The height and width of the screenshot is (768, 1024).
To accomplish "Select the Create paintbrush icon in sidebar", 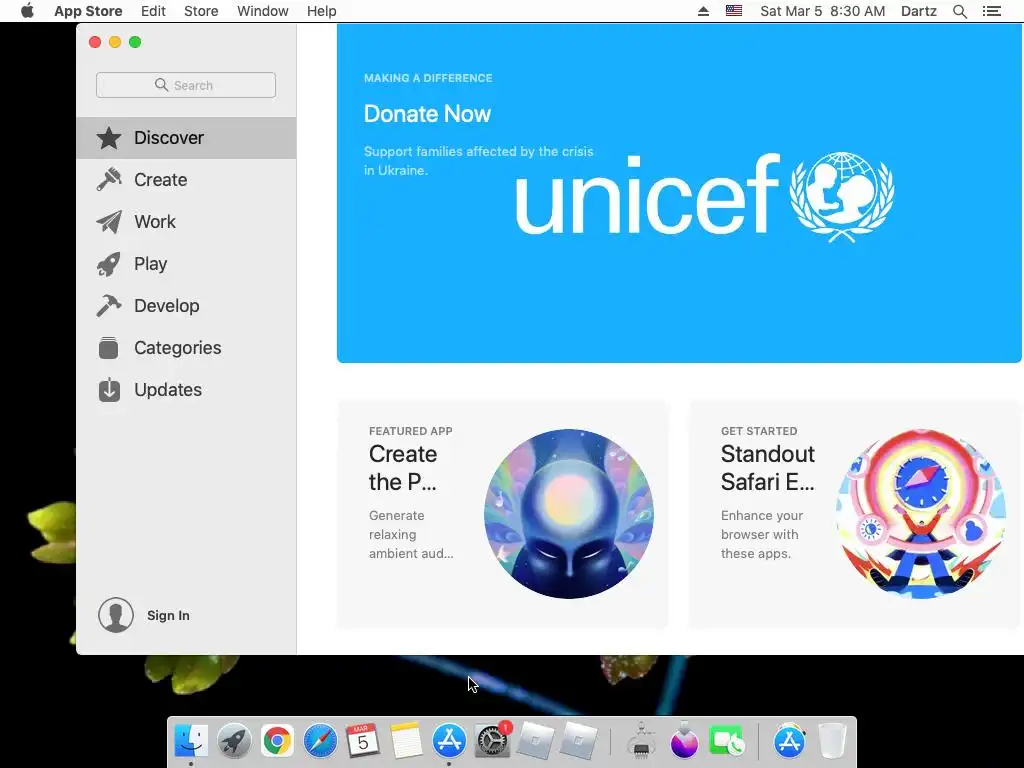I will (x=109, y=180).
